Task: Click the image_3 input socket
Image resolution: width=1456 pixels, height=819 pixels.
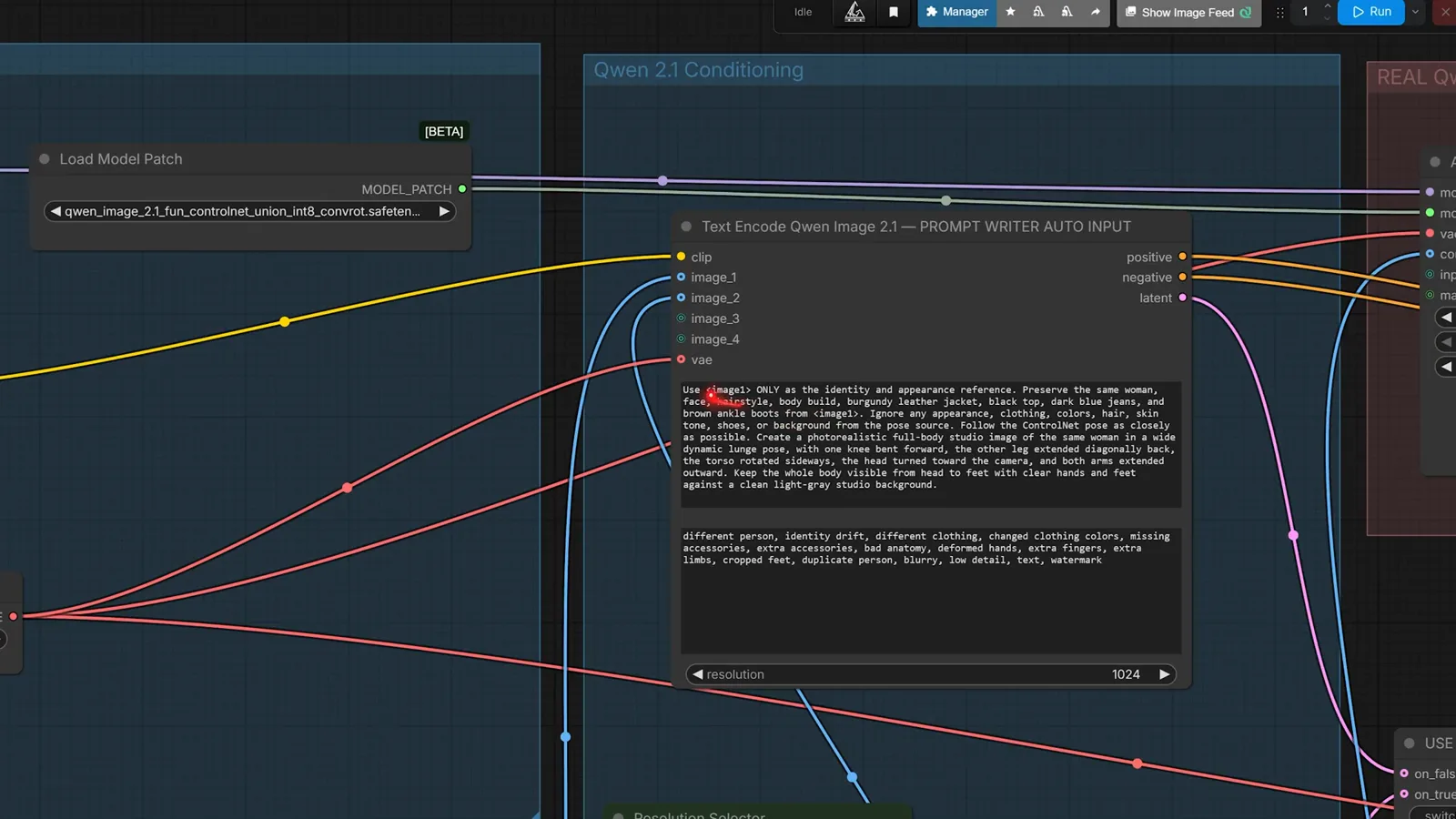Action: tap(681, 318)
